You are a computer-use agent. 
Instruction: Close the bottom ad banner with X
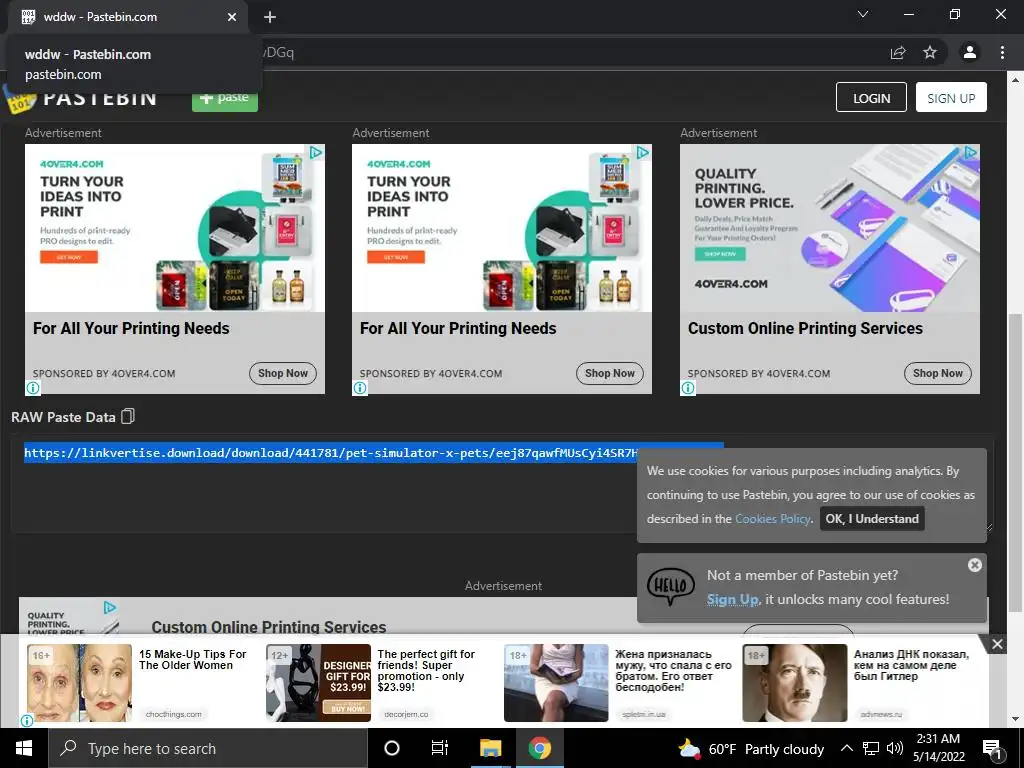[997, 645]
